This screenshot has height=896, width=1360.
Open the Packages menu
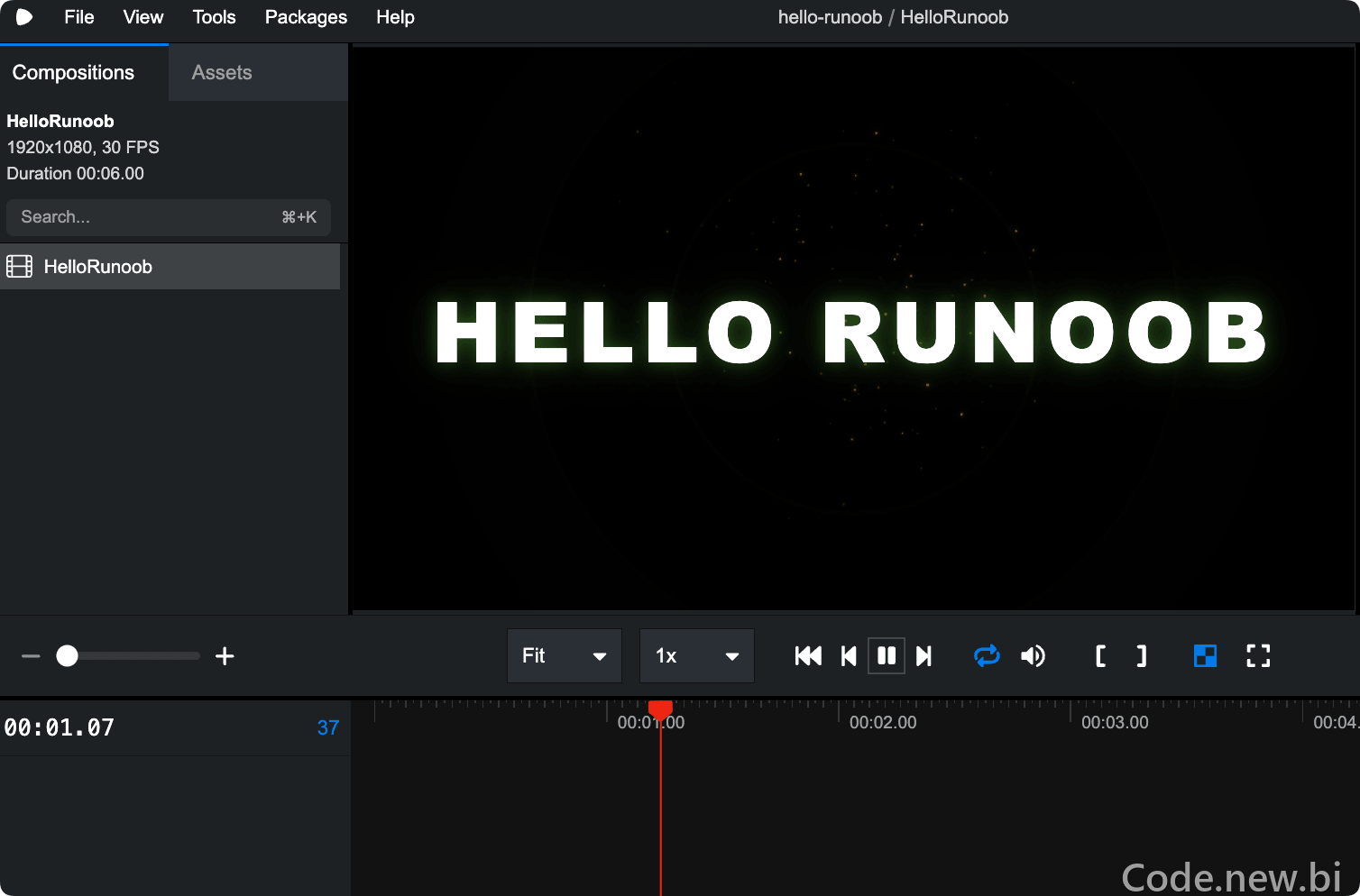(306, 17)
